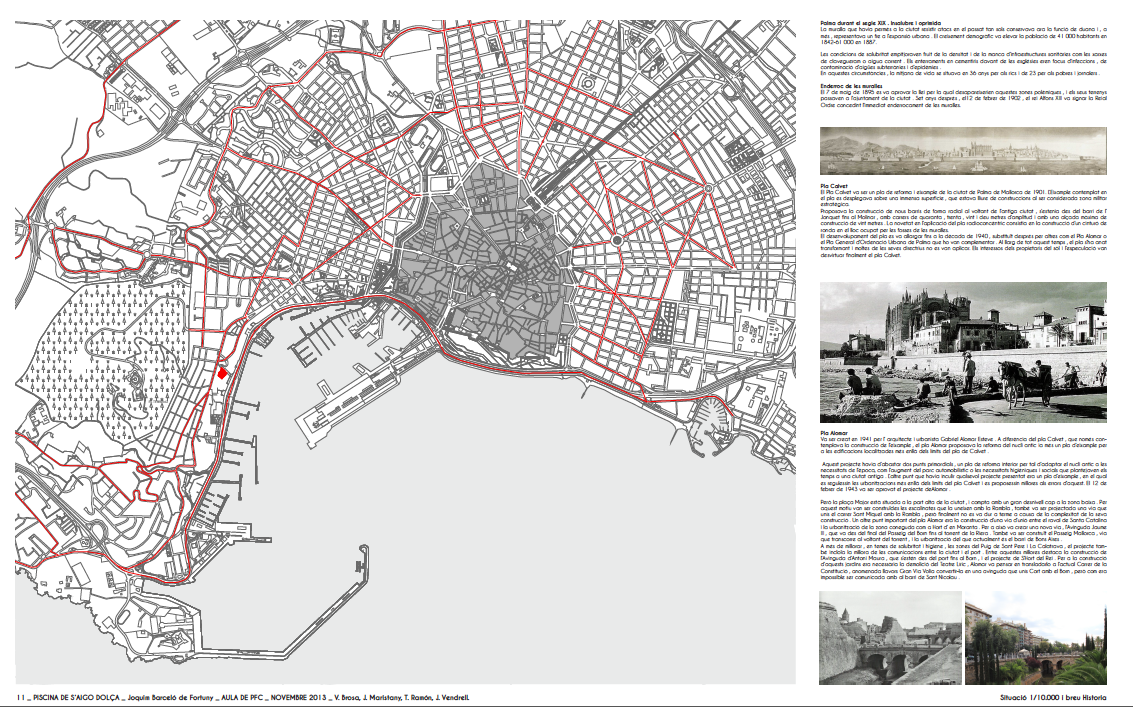The image size is (1133, 707).
Task: Click the circular plaza symbol east of old town
Action: coord(617,241)
